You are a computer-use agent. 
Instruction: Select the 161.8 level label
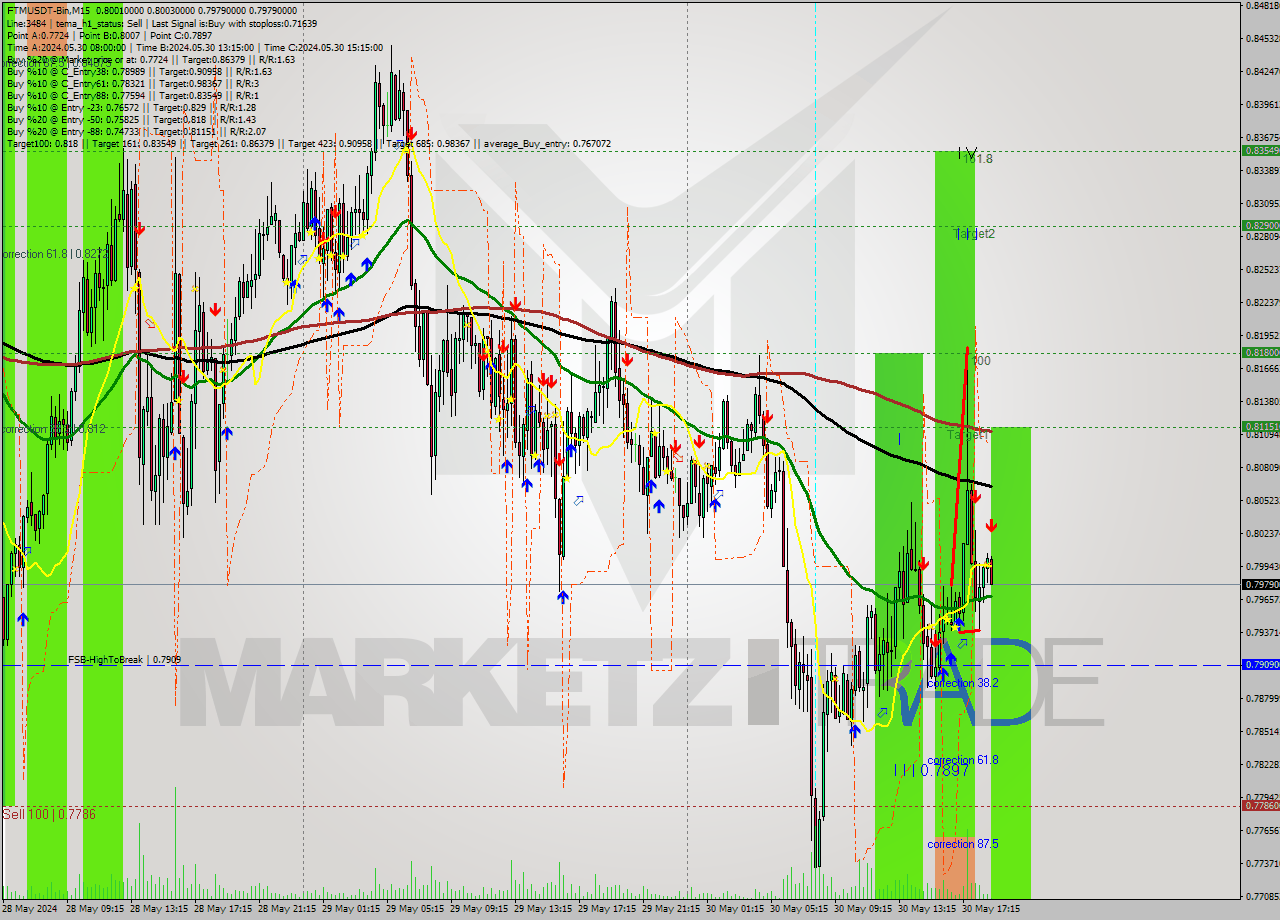coord(977,159)
